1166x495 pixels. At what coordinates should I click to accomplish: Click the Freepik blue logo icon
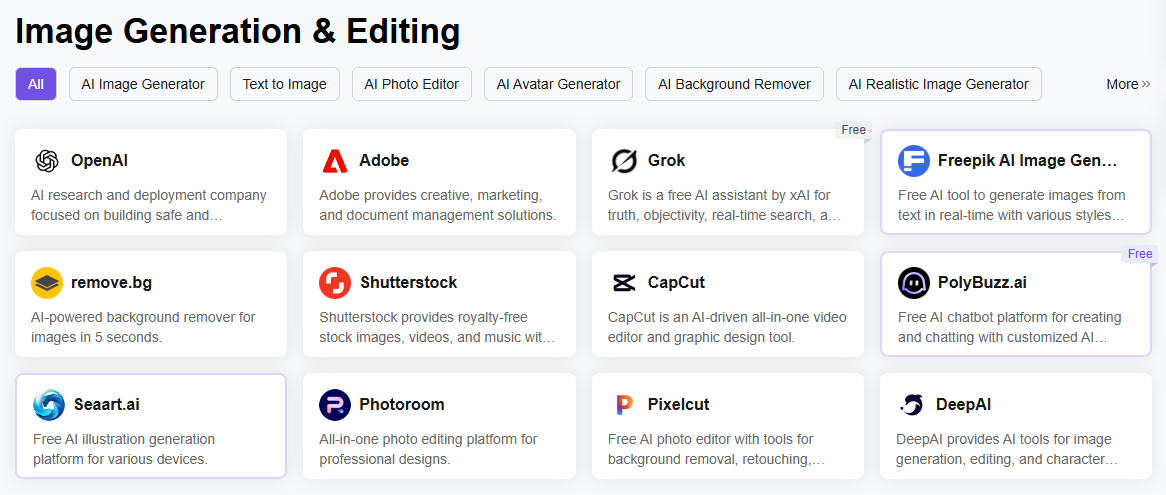click(914, 161)
